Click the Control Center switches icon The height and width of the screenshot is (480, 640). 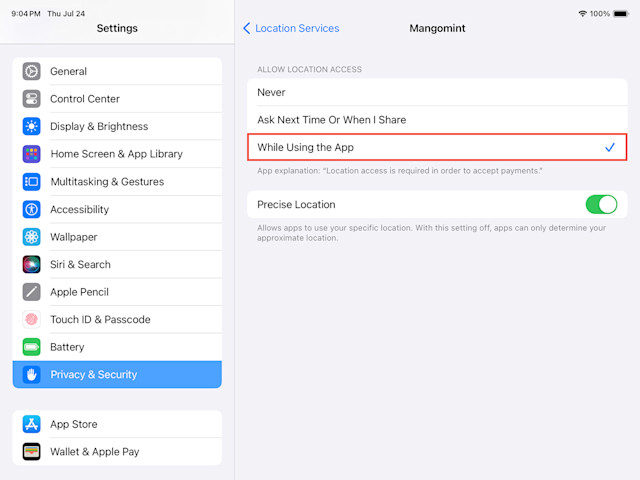[31, 99]
